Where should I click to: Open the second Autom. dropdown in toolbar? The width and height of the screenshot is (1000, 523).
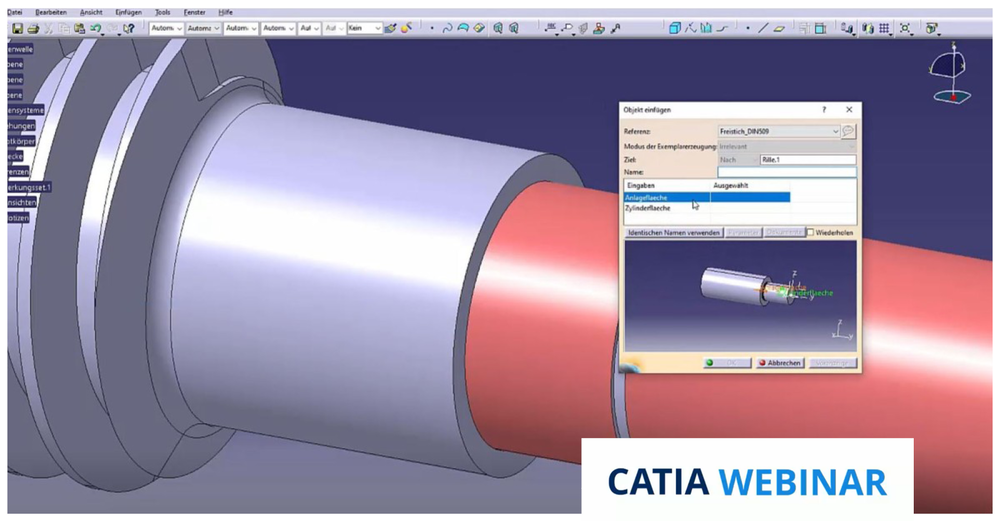pos(203,29)
